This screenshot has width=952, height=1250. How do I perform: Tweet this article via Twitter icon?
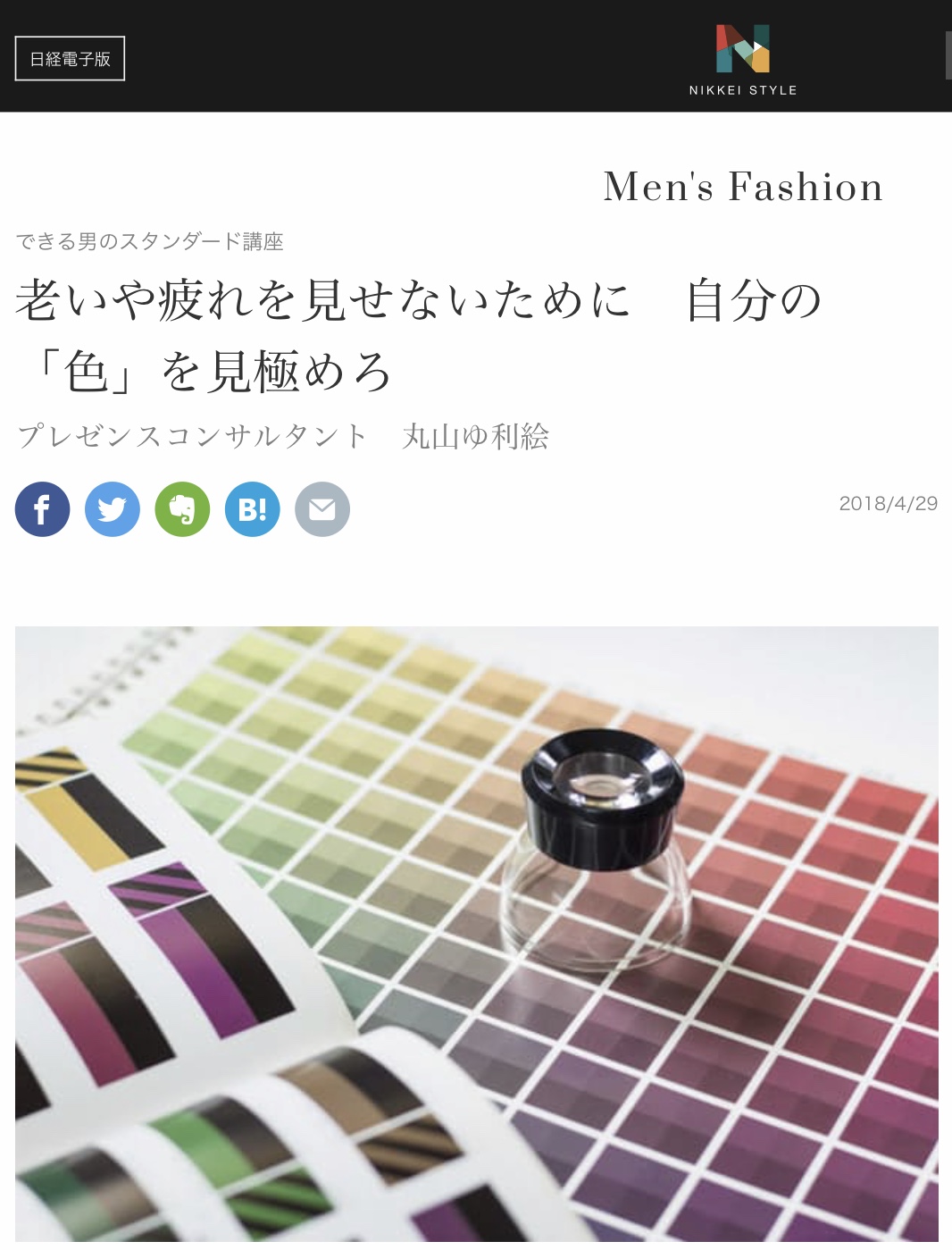[x=113, y=509]
